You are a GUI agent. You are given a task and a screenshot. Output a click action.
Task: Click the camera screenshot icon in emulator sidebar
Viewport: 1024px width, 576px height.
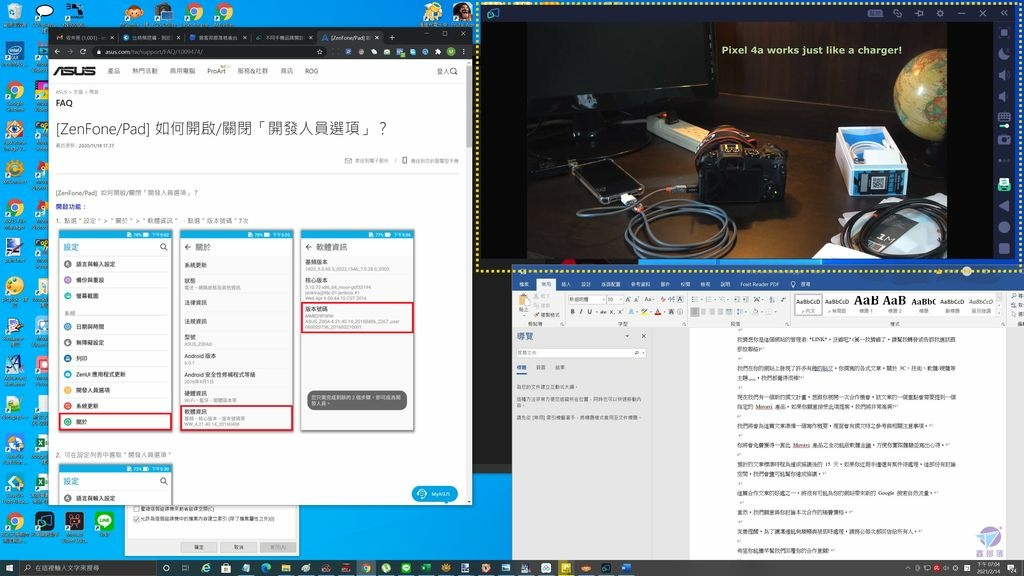1004,139
